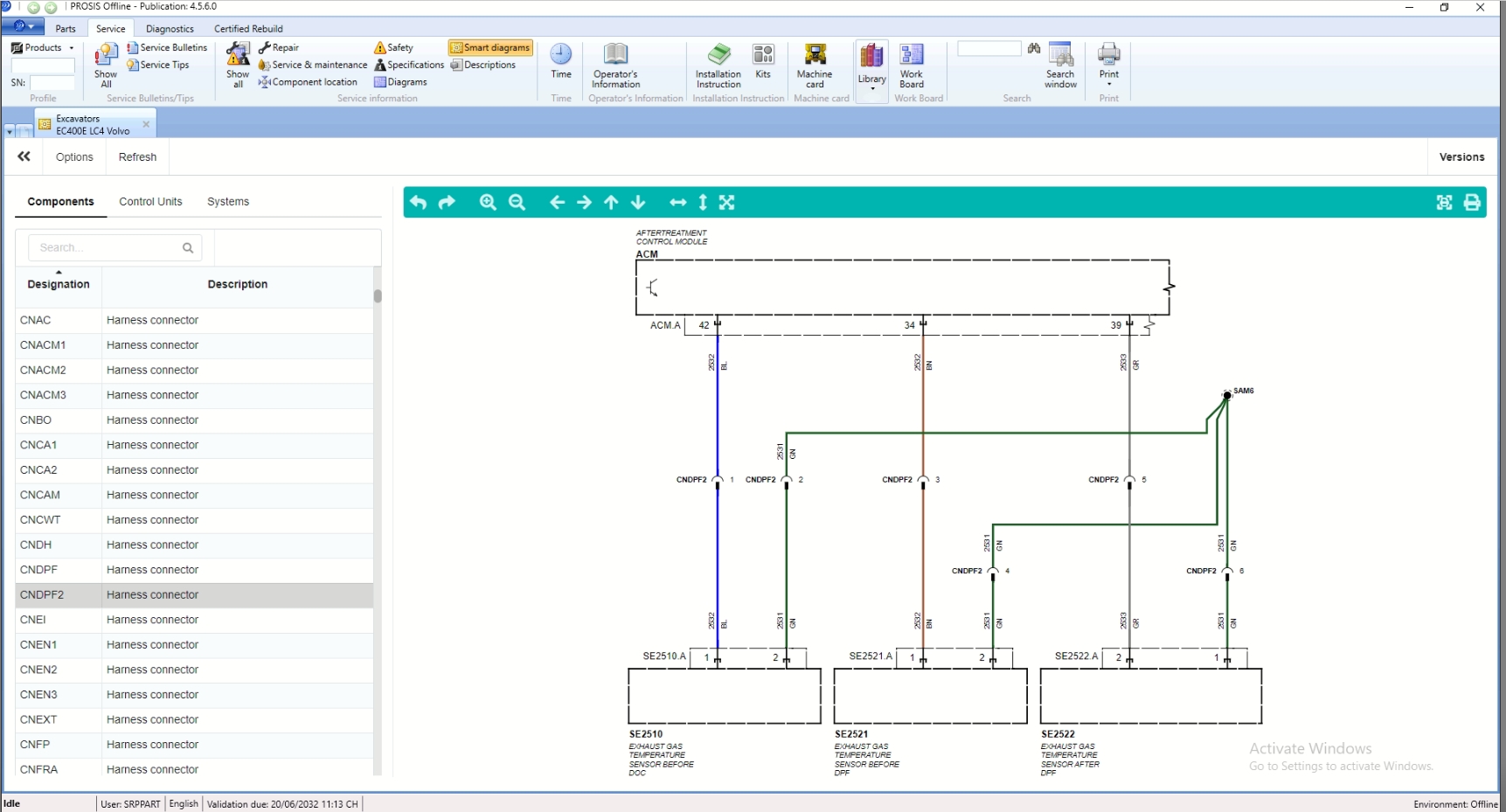Screen dimensions: 1506x812
Task: Toggle the Smart diagrams button
Action: [x=490, y=48]
